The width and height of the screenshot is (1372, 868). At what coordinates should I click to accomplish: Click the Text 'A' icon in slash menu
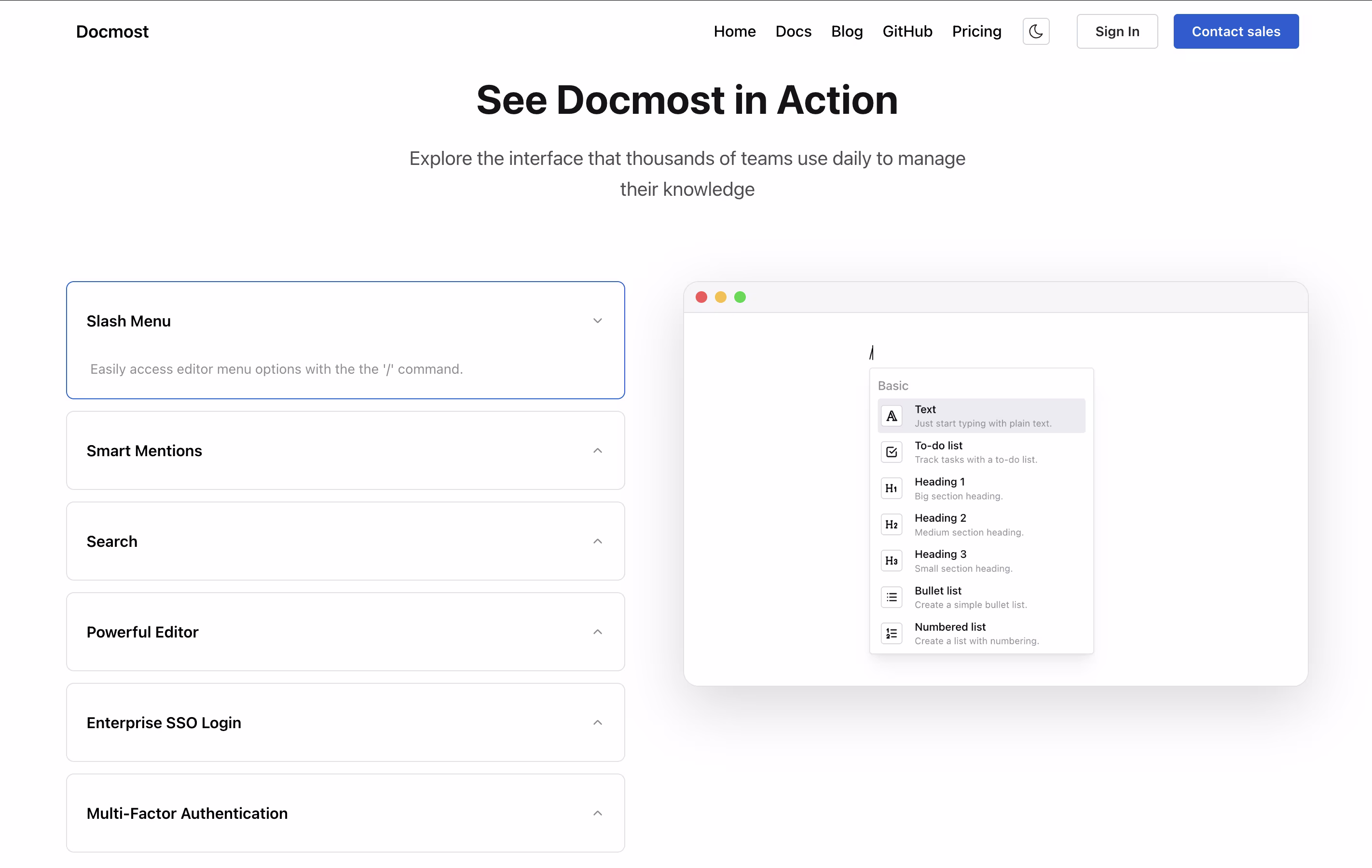pyautogui.click(x=891, y=416)
